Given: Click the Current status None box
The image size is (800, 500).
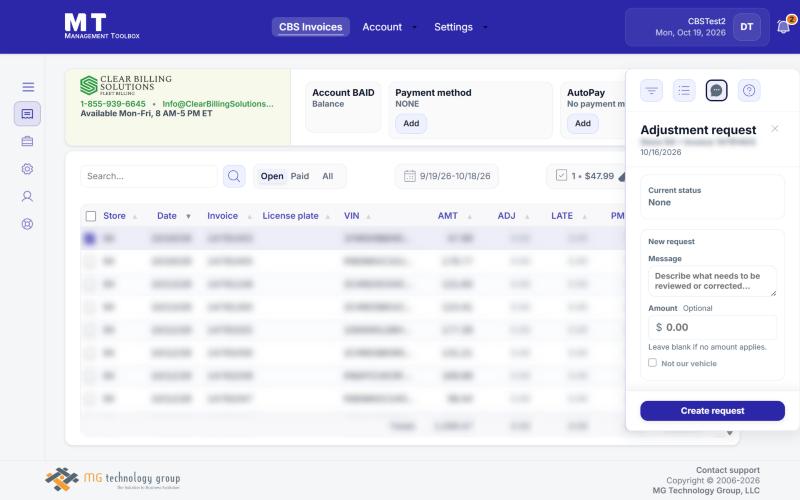Looking at the screenshot, I should click(x=712, y=197).
